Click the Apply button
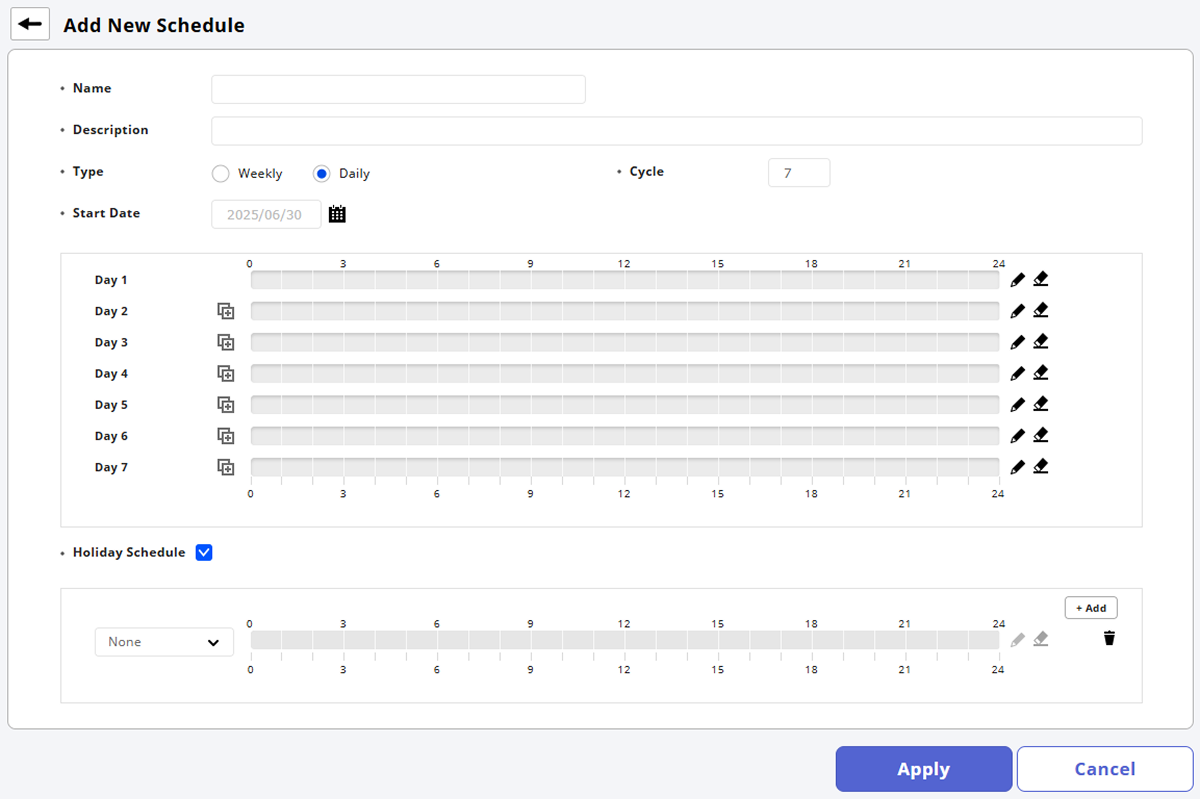This screenshot has height=799, width=1200. pyautogui.click(x=923, y=769)
